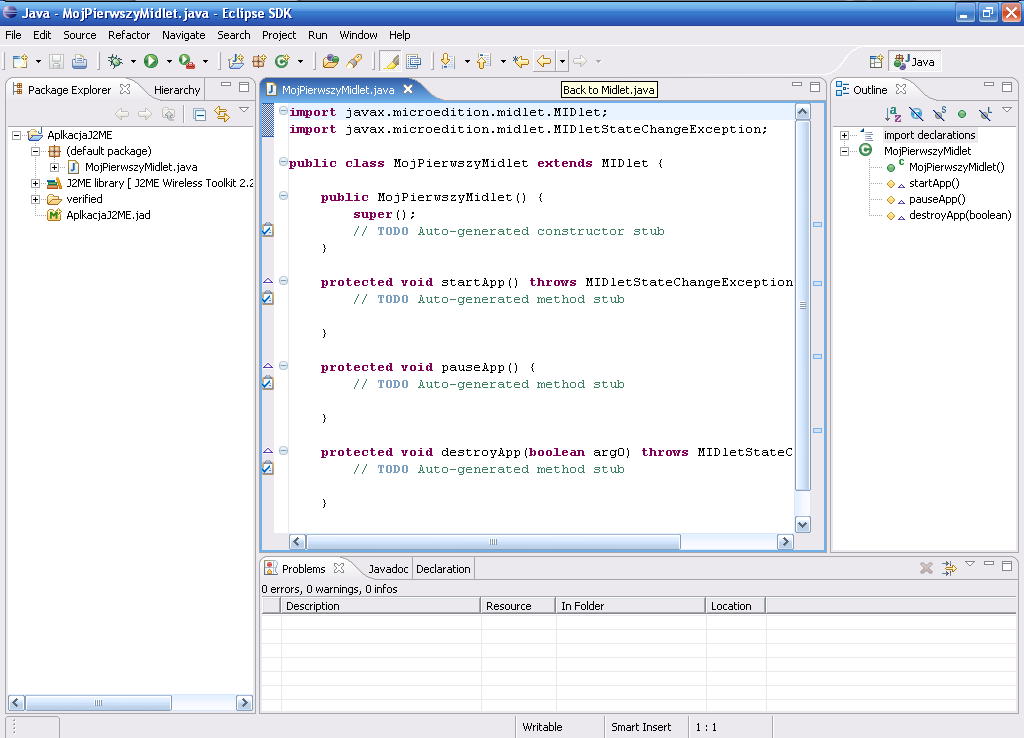
Task: Click the task marker beside constructor stub comment
Action: pyautogui.click(x=268, y=230)
